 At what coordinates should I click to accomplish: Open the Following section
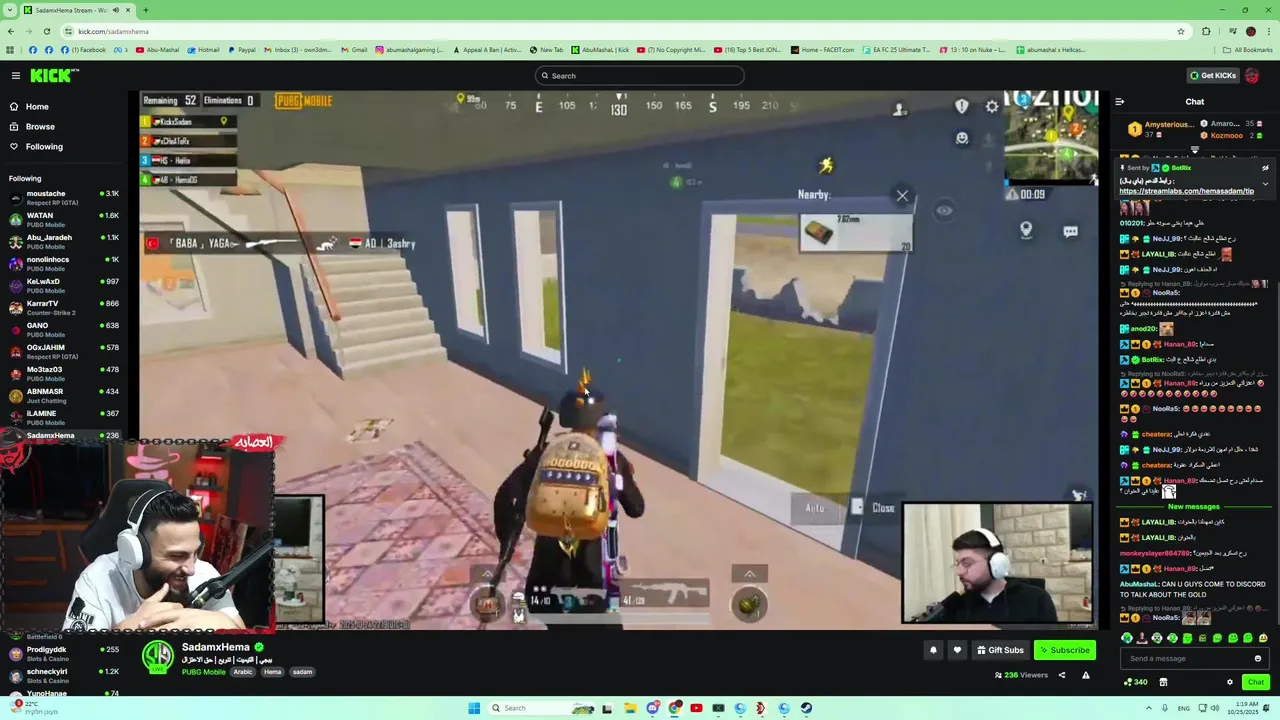coord(44,147)
